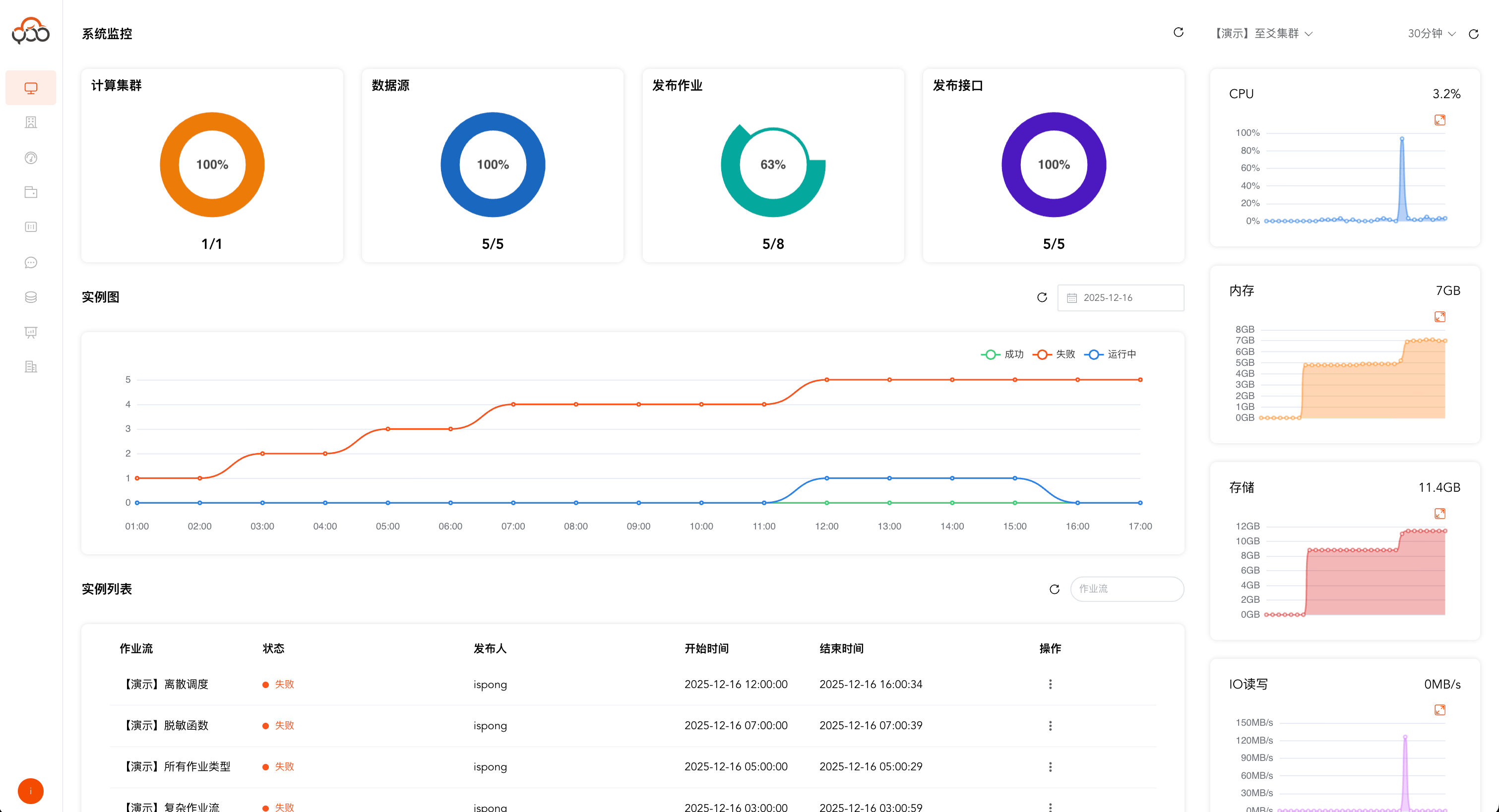This screenshot has height=812, width=1499.
Task: Click the orange user avatar button
Action: (x=31, y=791)
